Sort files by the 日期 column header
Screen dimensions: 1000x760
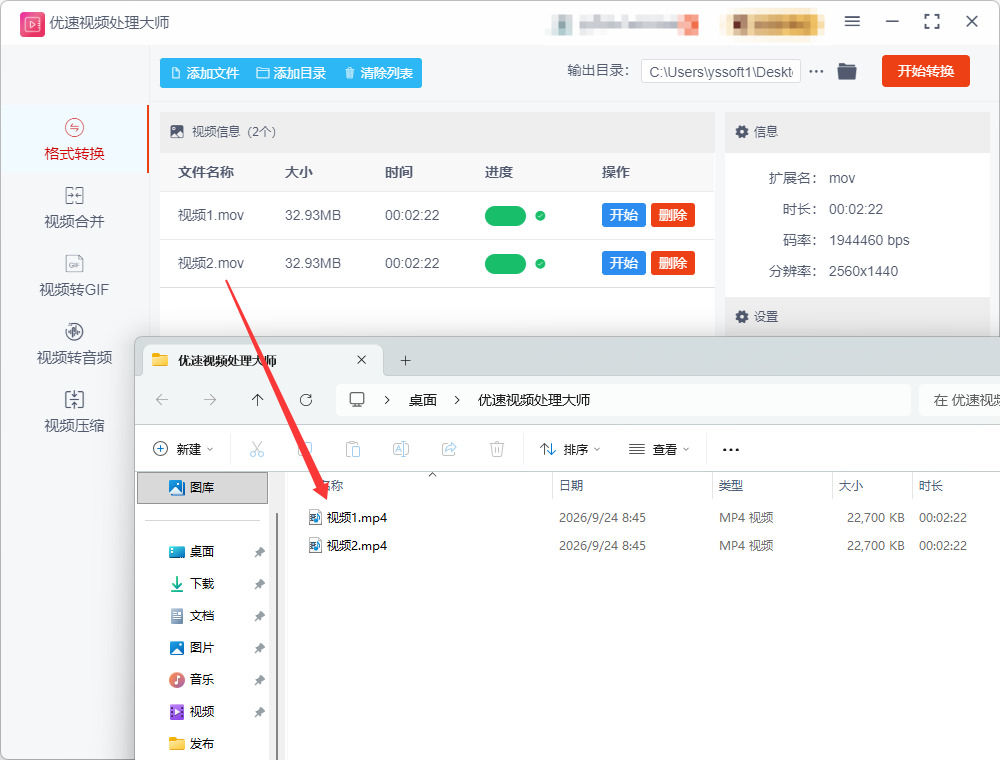[x=571, y=486]
